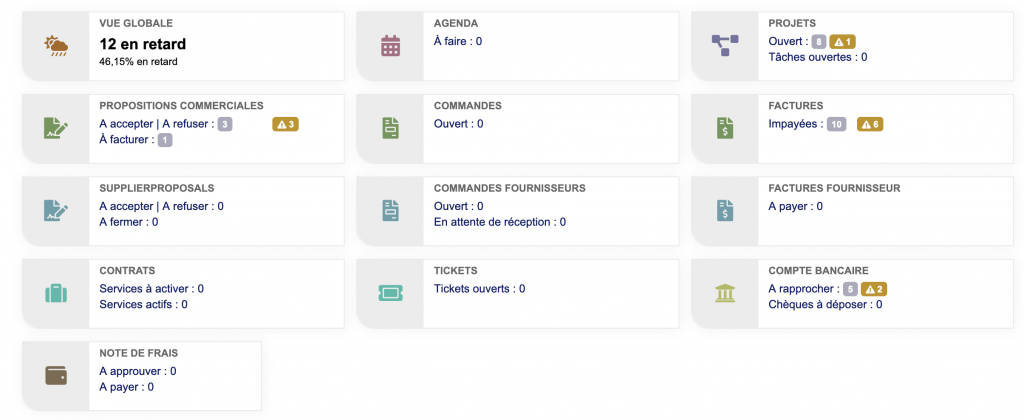Click the Commandes Fournisseurs document icon
Image resolution: width=1024 pixels, height=420 pixels.
tap(391, 210)
